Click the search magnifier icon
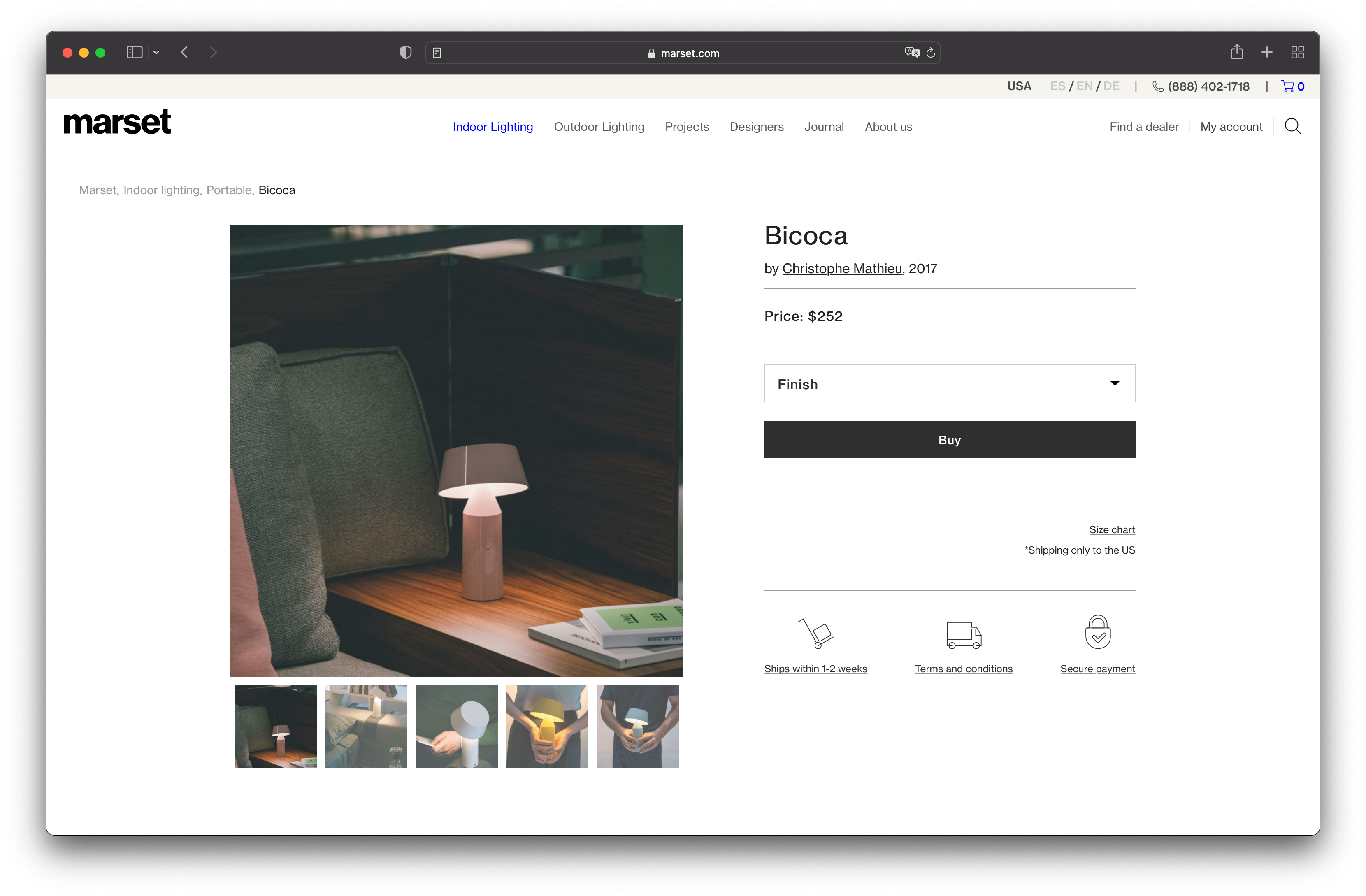1366x896 pixels. pyautogui.click(x=1292, y=126)
